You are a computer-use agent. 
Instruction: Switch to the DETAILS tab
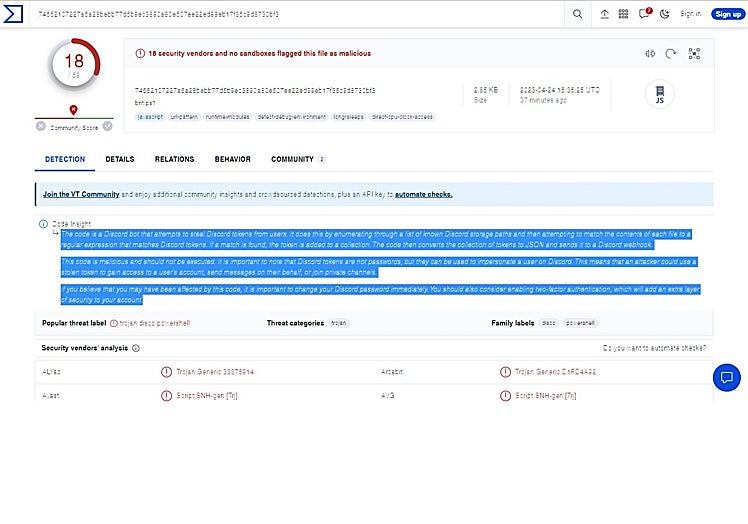pyautogui.click(x=120, y=159)
